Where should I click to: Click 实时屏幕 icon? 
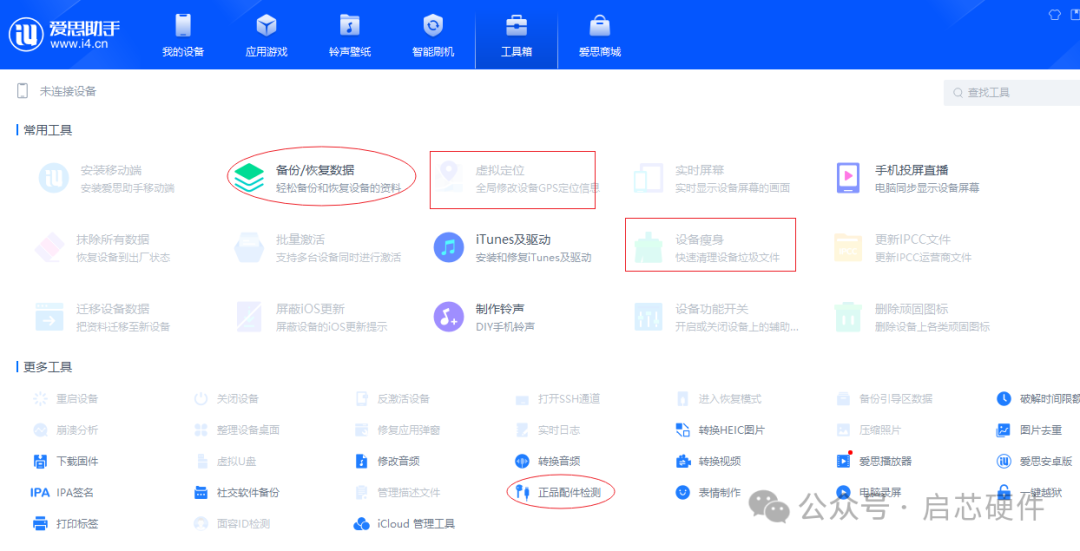(649, 178)
